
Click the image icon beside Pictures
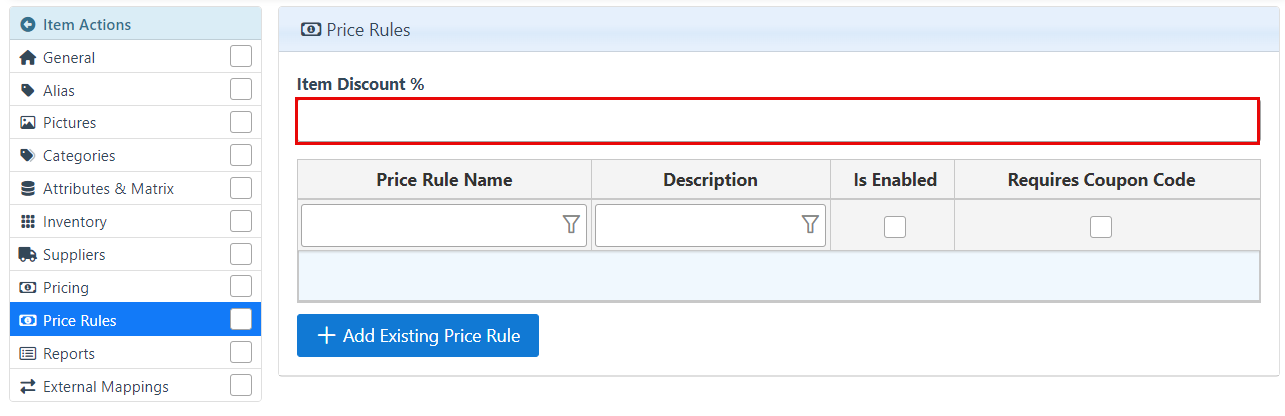[x=28, y=123]
